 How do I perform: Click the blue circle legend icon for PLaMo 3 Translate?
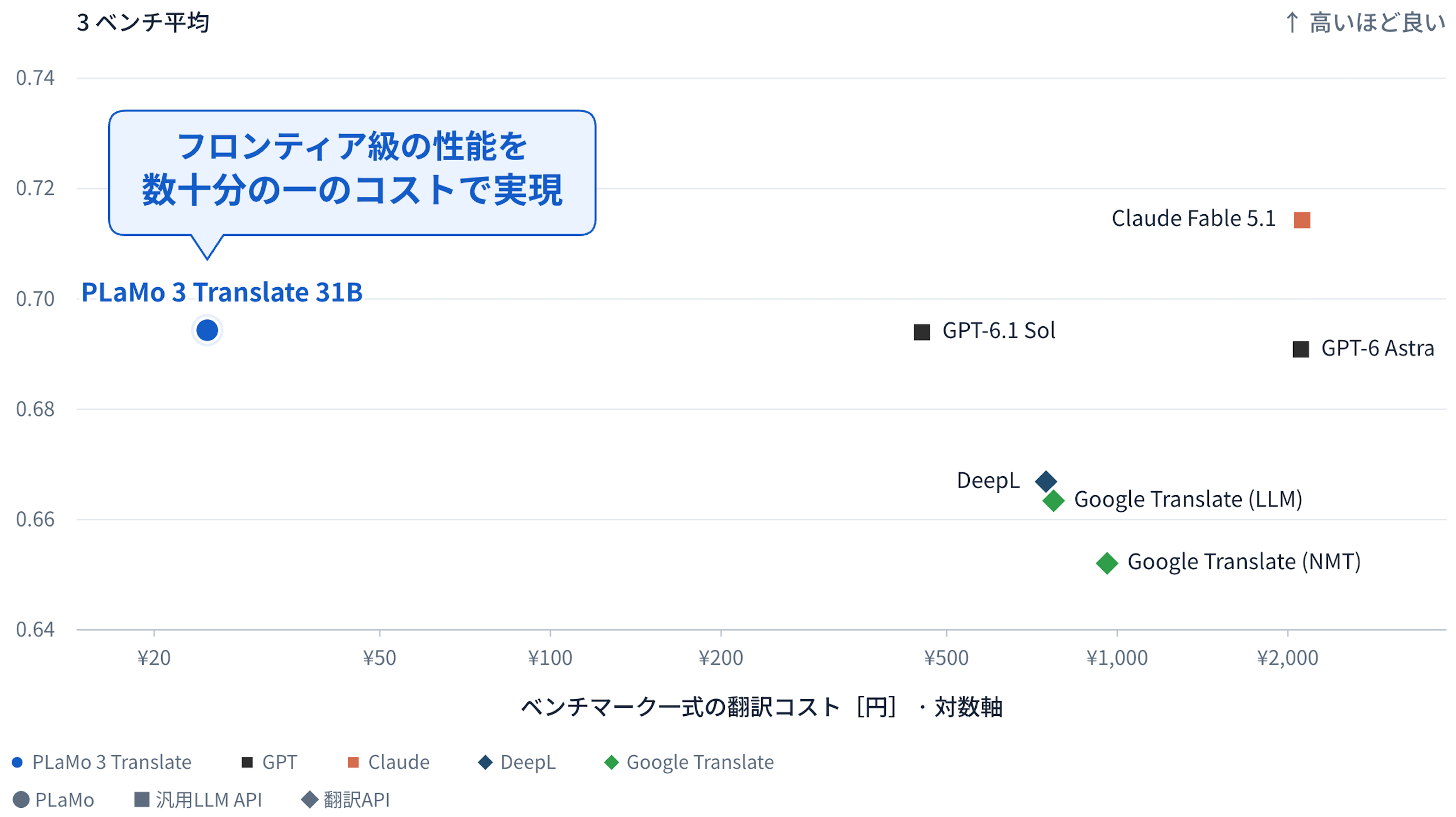point(17,763)
